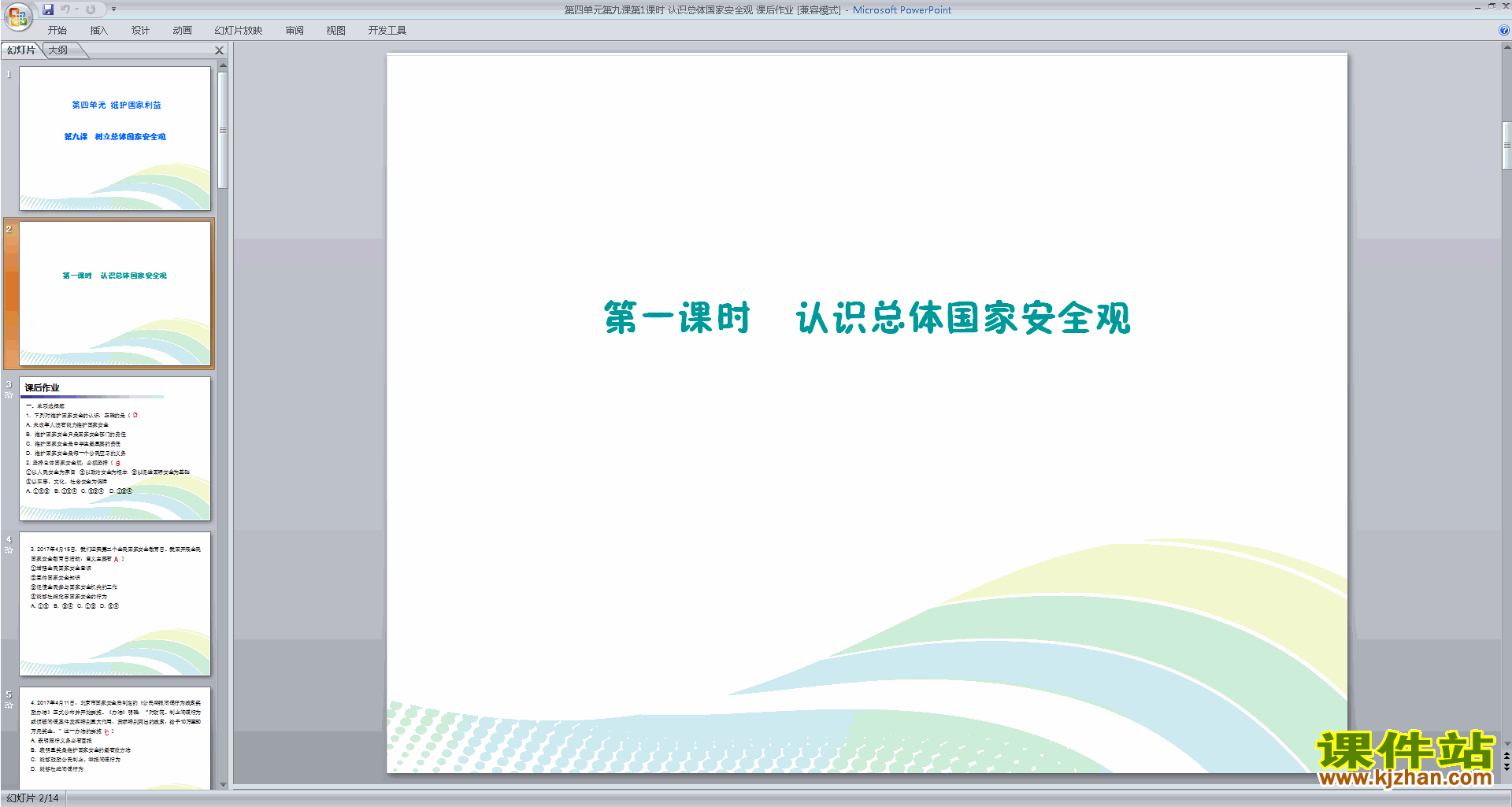
Task: Open the 幻灯片放映 ribbon tab
Action: click(238, 31)
